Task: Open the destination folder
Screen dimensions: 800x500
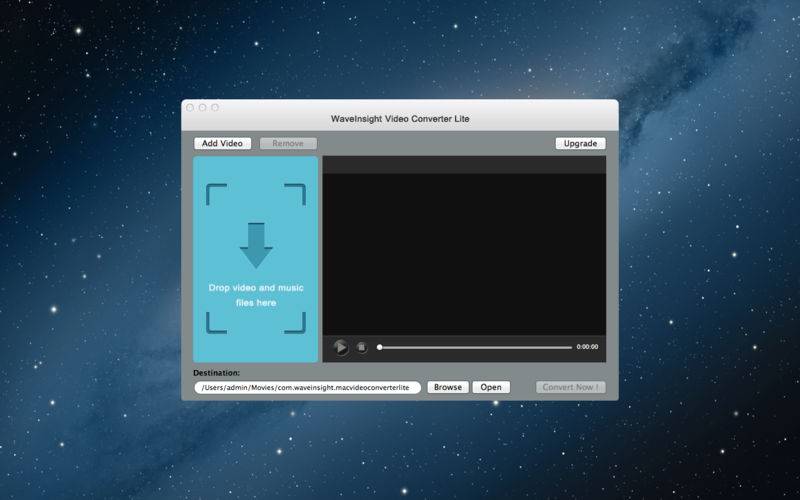Action: point(491,387)
